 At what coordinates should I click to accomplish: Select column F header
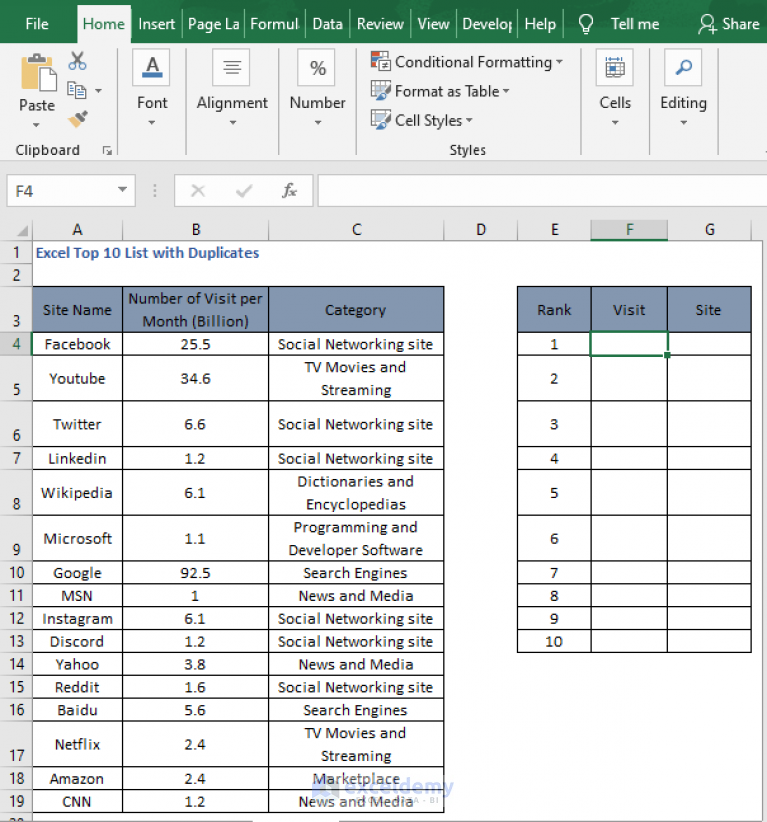[629, 230]
